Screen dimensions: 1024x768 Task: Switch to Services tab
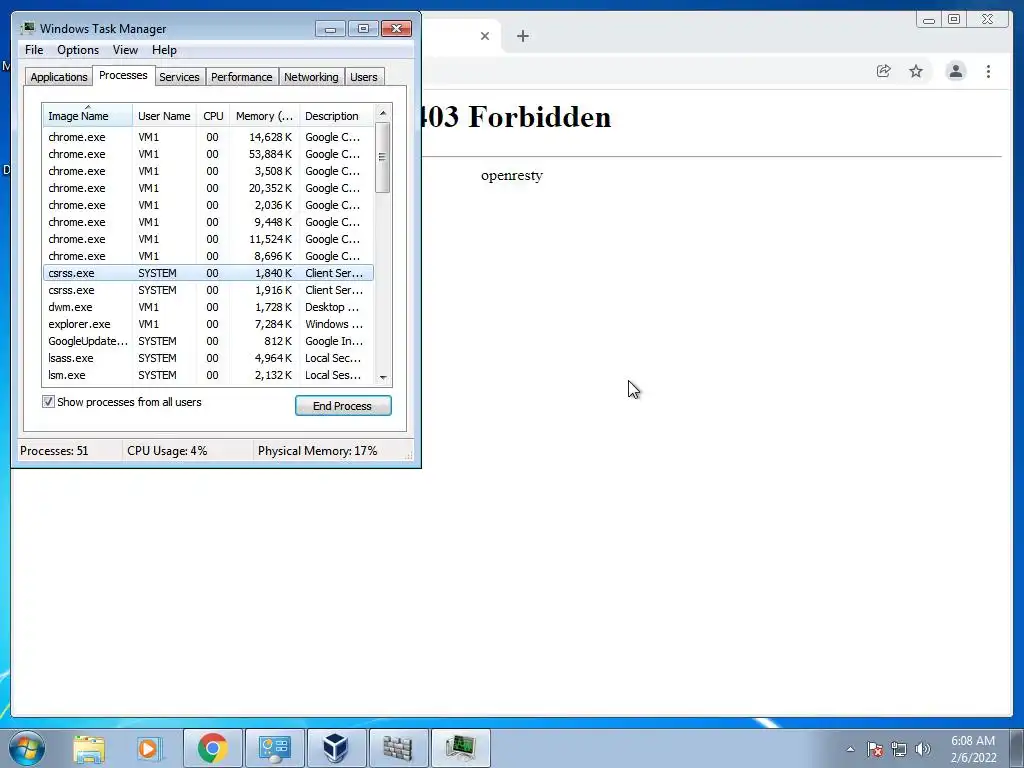click(x=179, y=77)
